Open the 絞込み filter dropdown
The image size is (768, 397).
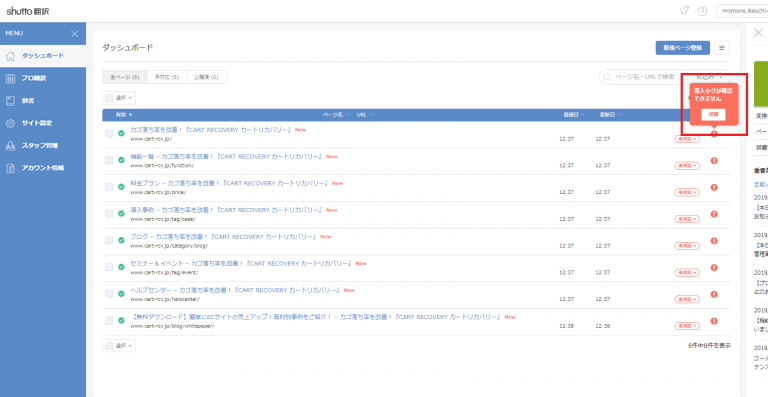(709, 77)
